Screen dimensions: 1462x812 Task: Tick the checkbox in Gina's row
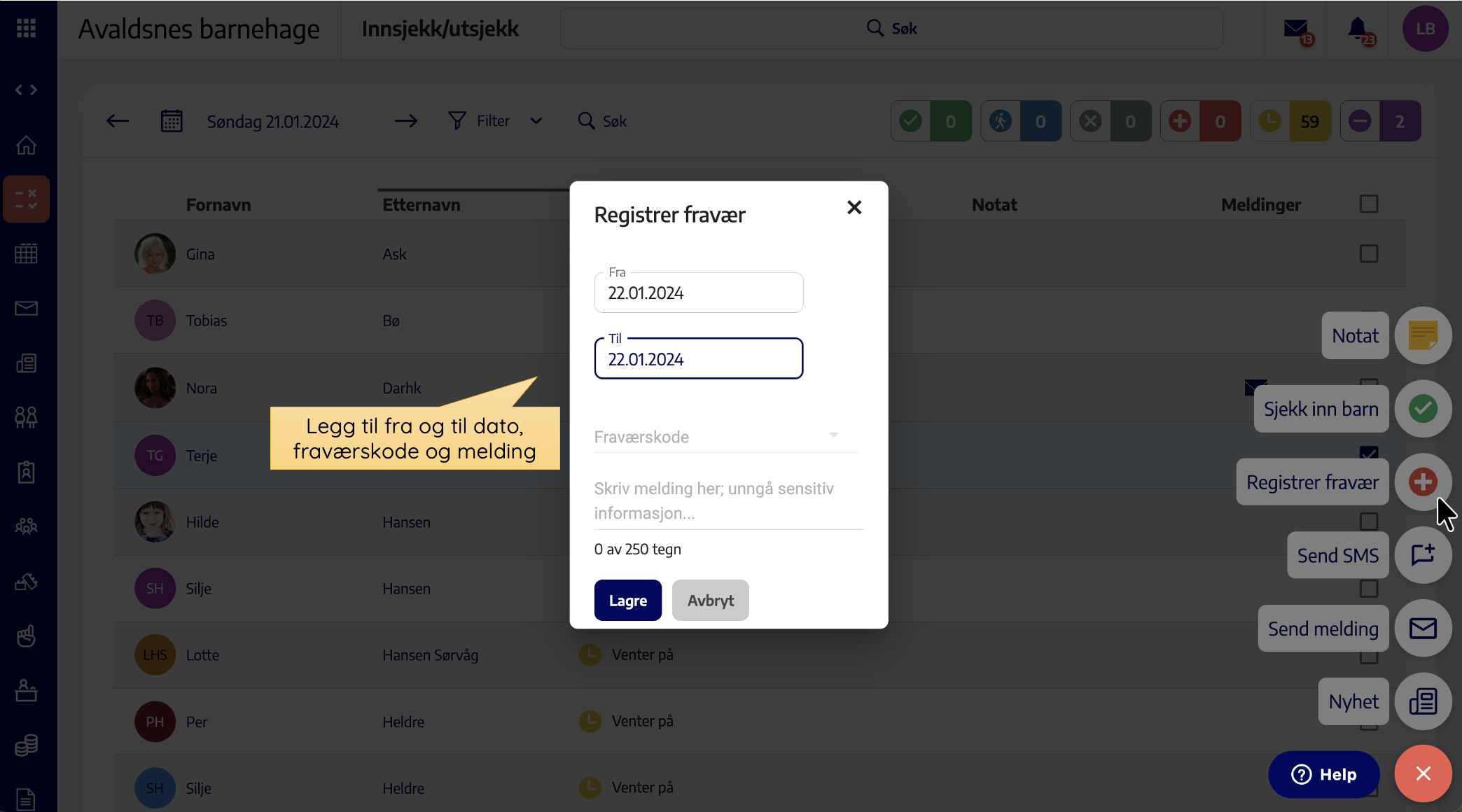coord(1369,253)
